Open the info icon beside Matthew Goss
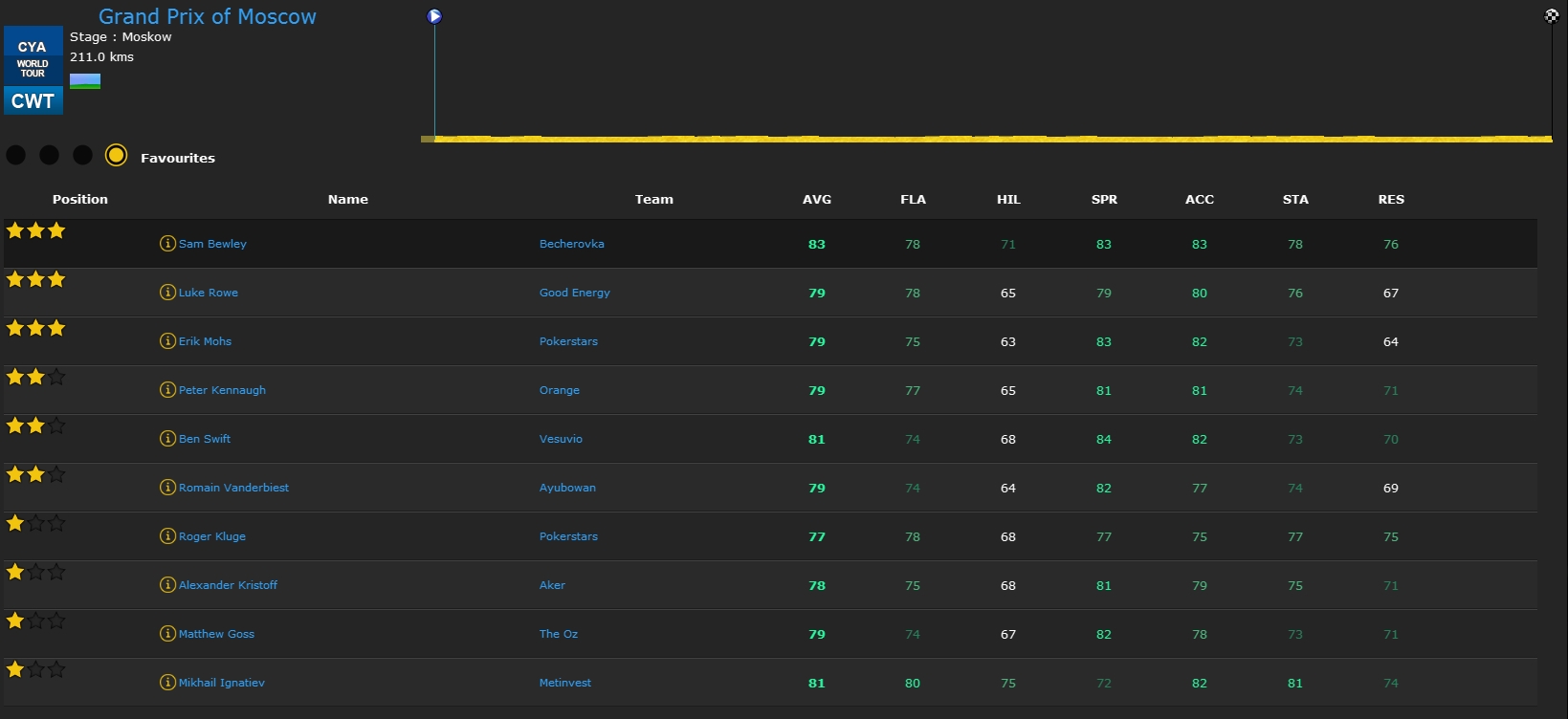This screenshot has height=719, width=1568. (x=167, y=634)
